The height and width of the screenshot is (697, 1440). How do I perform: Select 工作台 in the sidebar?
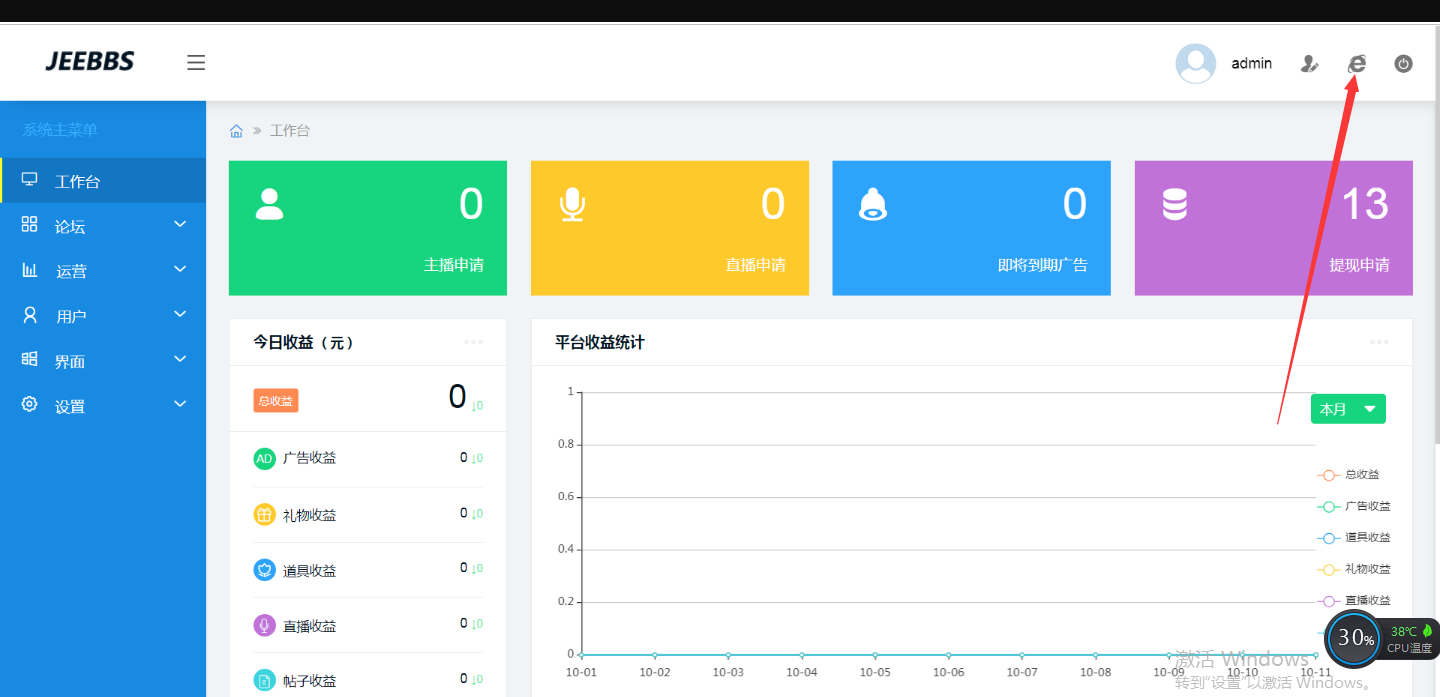tap(103, 181)
